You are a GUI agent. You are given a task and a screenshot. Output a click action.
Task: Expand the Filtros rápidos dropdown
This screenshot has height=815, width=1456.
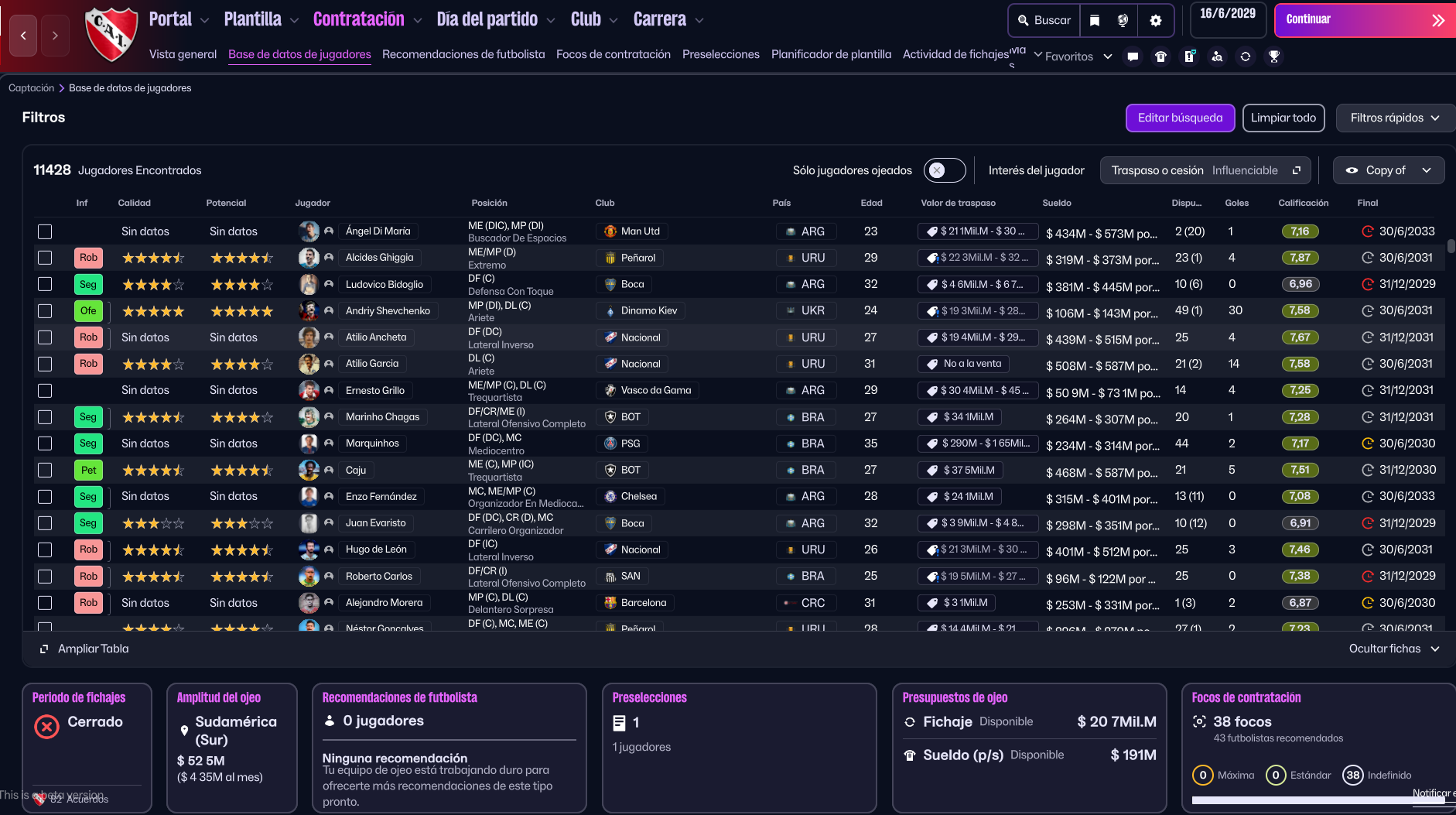(x=1394, y=118)
